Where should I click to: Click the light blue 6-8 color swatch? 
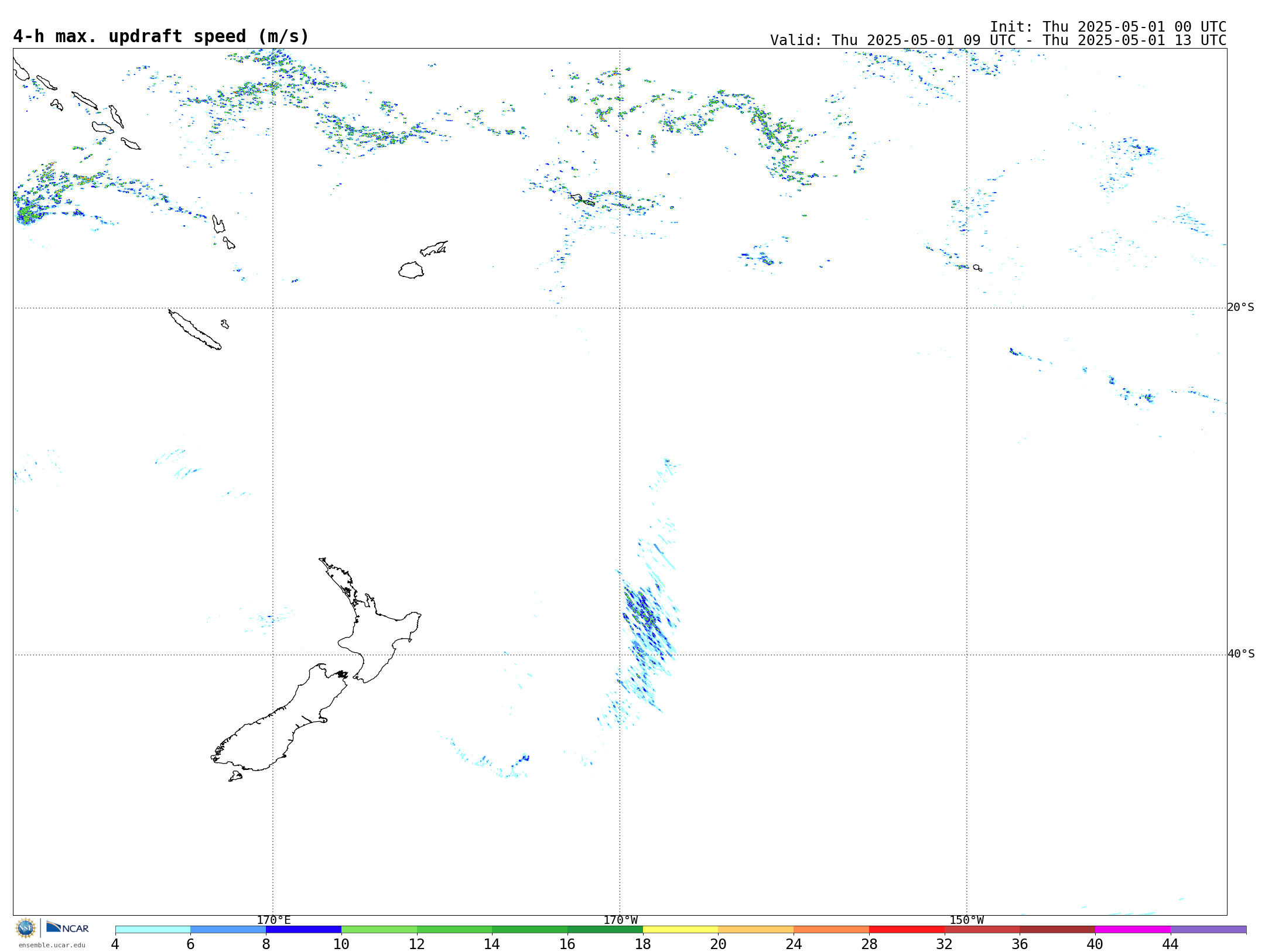[x=228, y=930]
